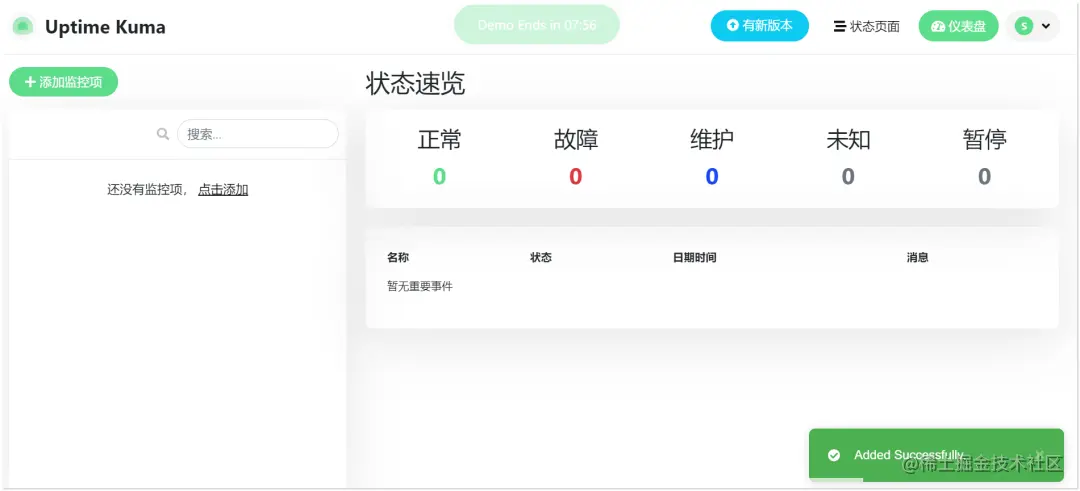Click the 名称 column header
The height and width of the screenshot is (491, 1080).
pyautogui.click(x=398, y=258)
